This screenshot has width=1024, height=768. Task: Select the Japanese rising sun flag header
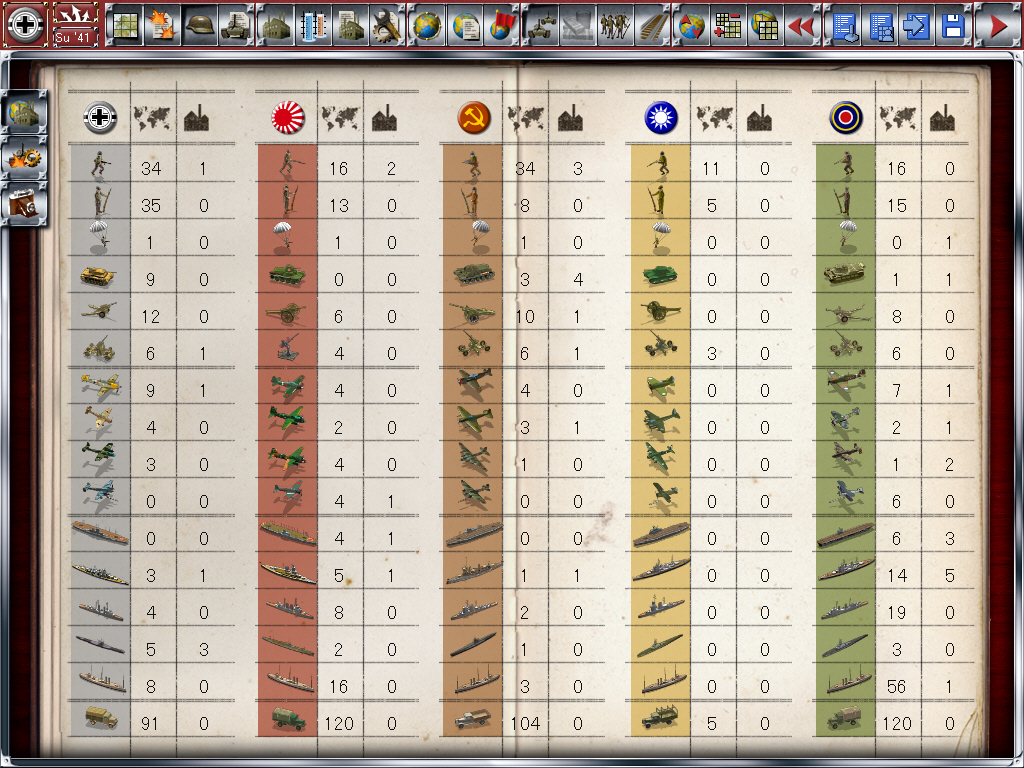[x=287, y=119]
